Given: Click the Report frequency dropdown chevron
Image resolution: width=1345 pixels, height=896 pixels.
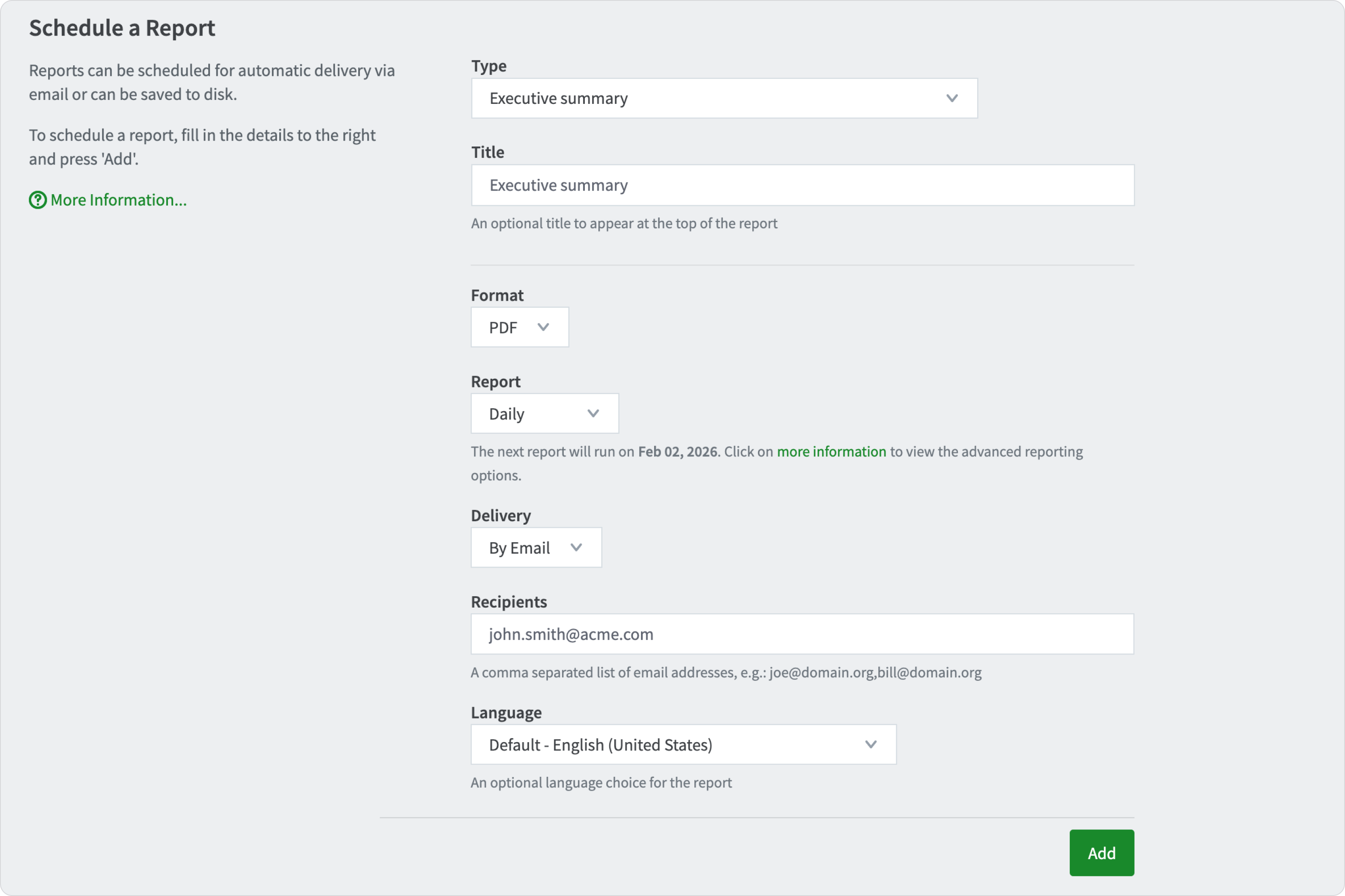Looking at the screenshot, I should click(593, 413).
